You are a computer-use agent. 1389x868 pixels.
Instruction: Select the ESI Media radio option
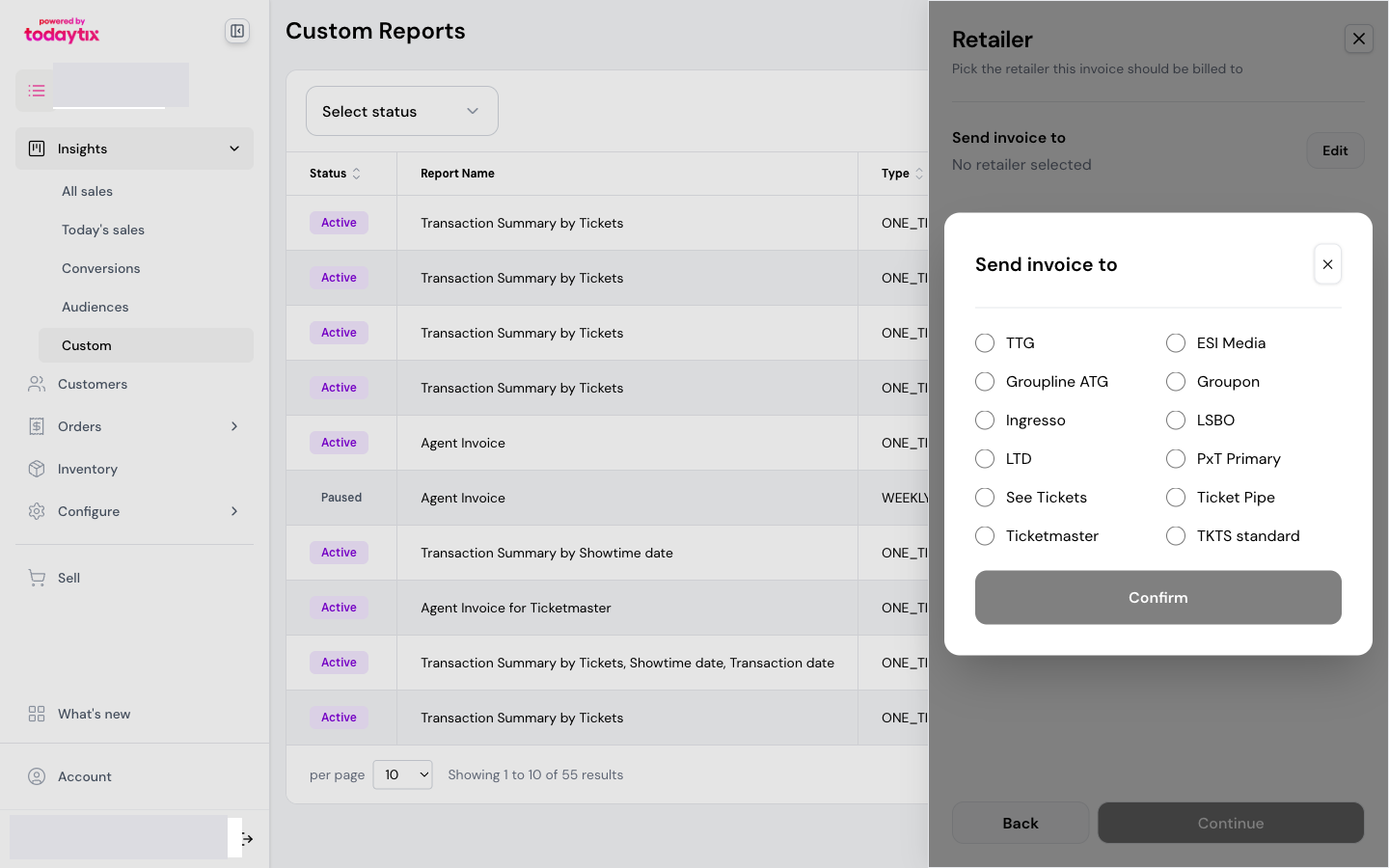(1176, 343)
